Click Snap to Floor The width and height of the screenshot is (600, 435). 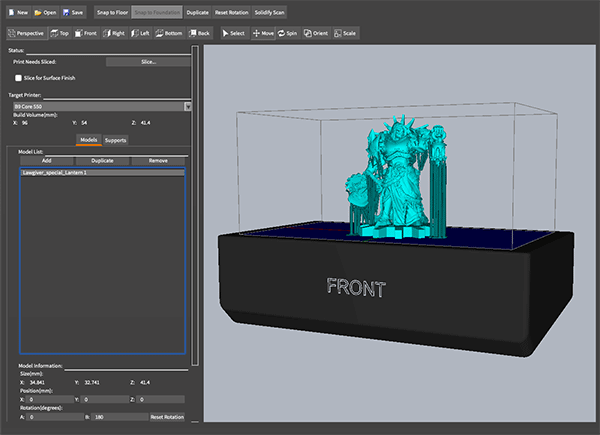click(112, 13)
